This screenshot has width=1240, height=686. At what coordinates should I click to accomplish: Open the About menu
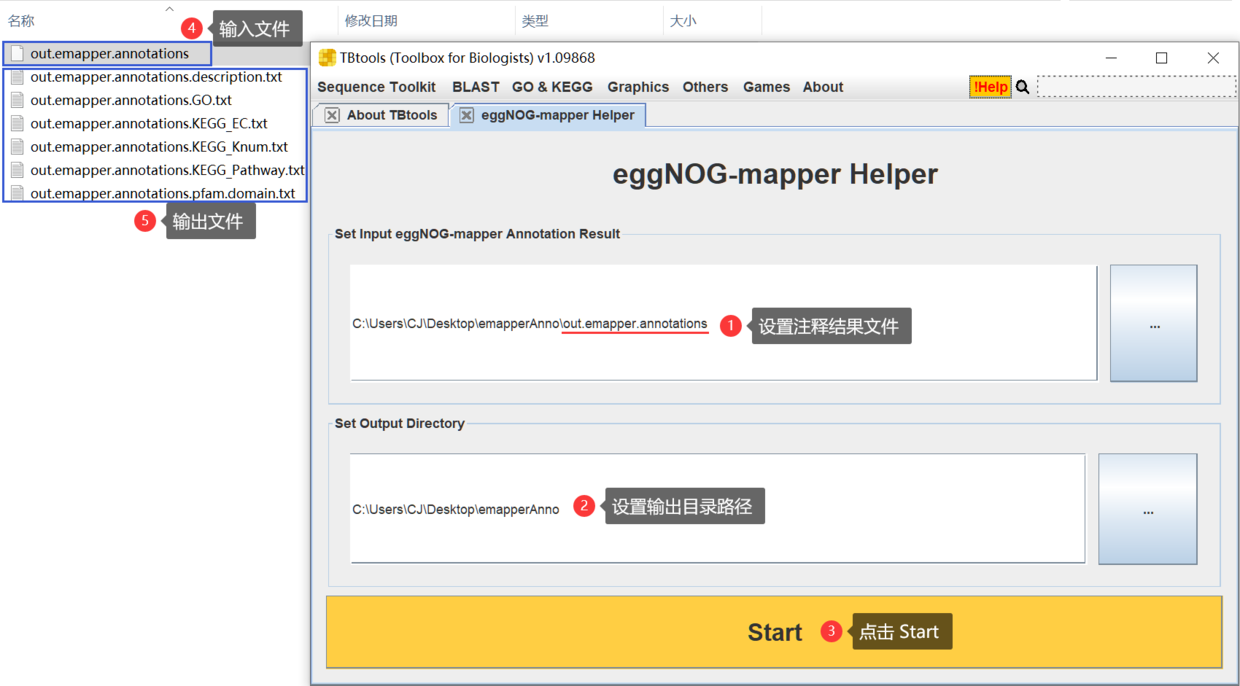[823, 87]
